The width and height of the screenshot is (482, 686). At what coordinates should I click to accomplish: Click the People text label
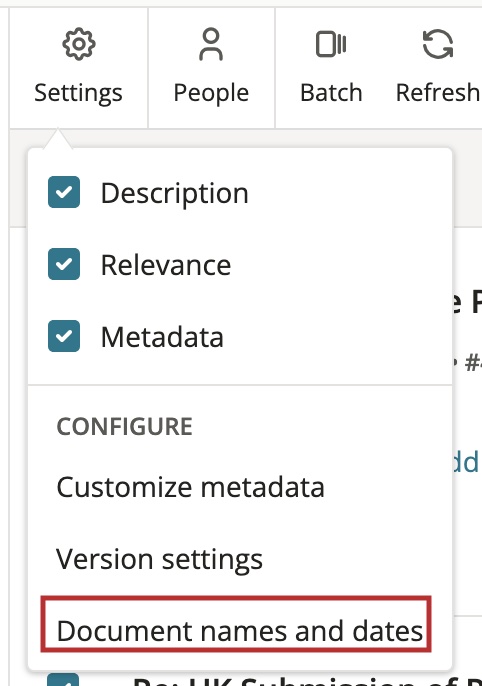[211, 94]
